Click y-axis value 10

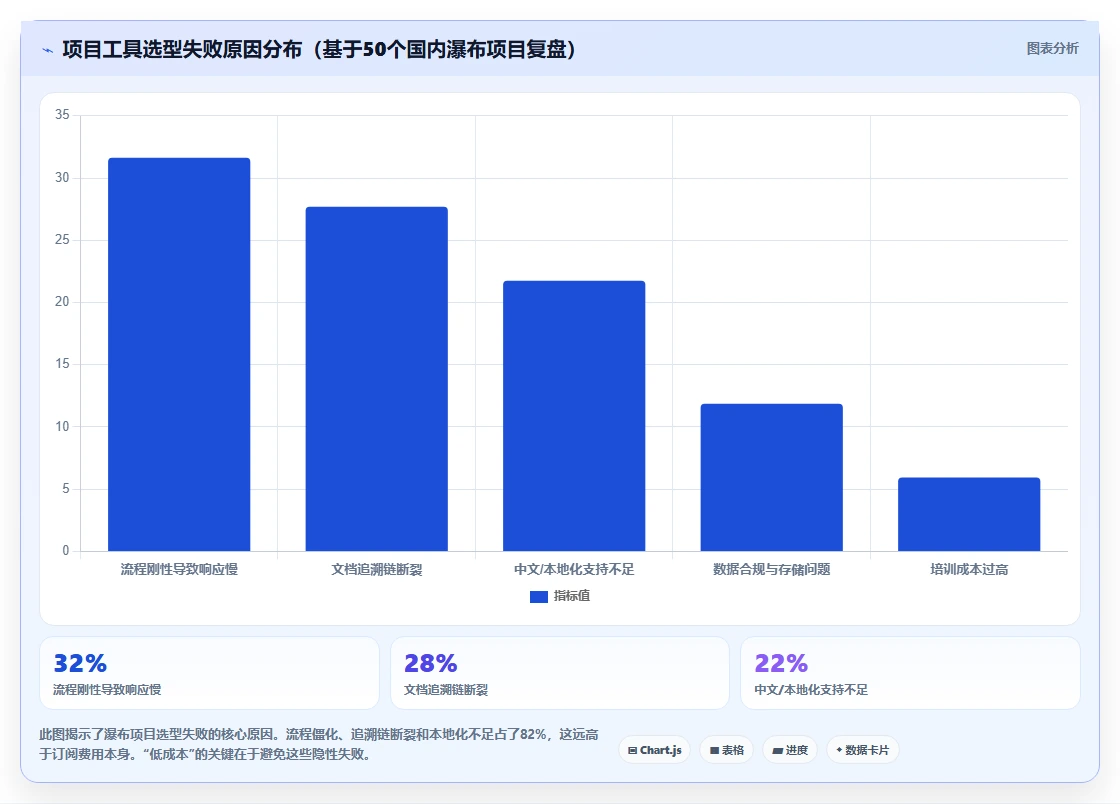coord(62,426)
